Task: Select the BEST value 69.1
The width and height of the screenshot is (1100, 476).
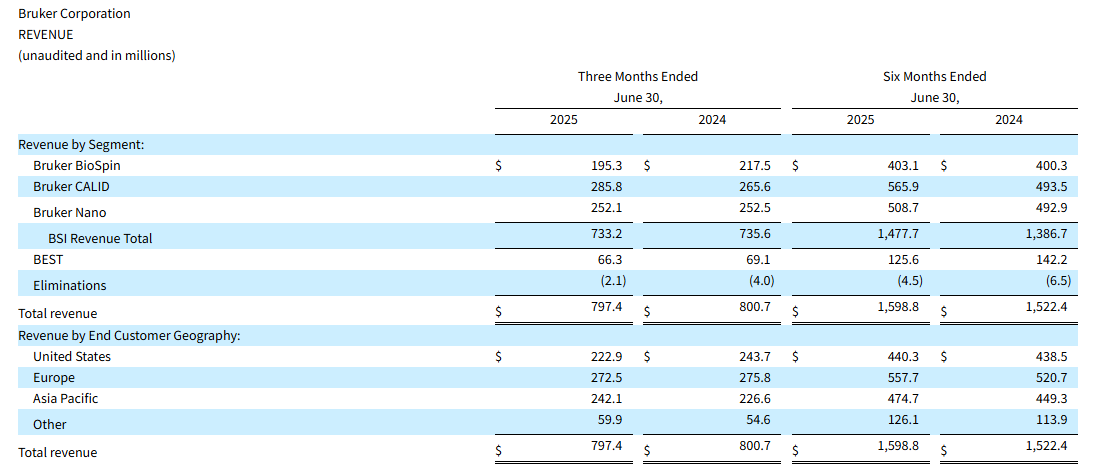Action: [x=758, y=259]
